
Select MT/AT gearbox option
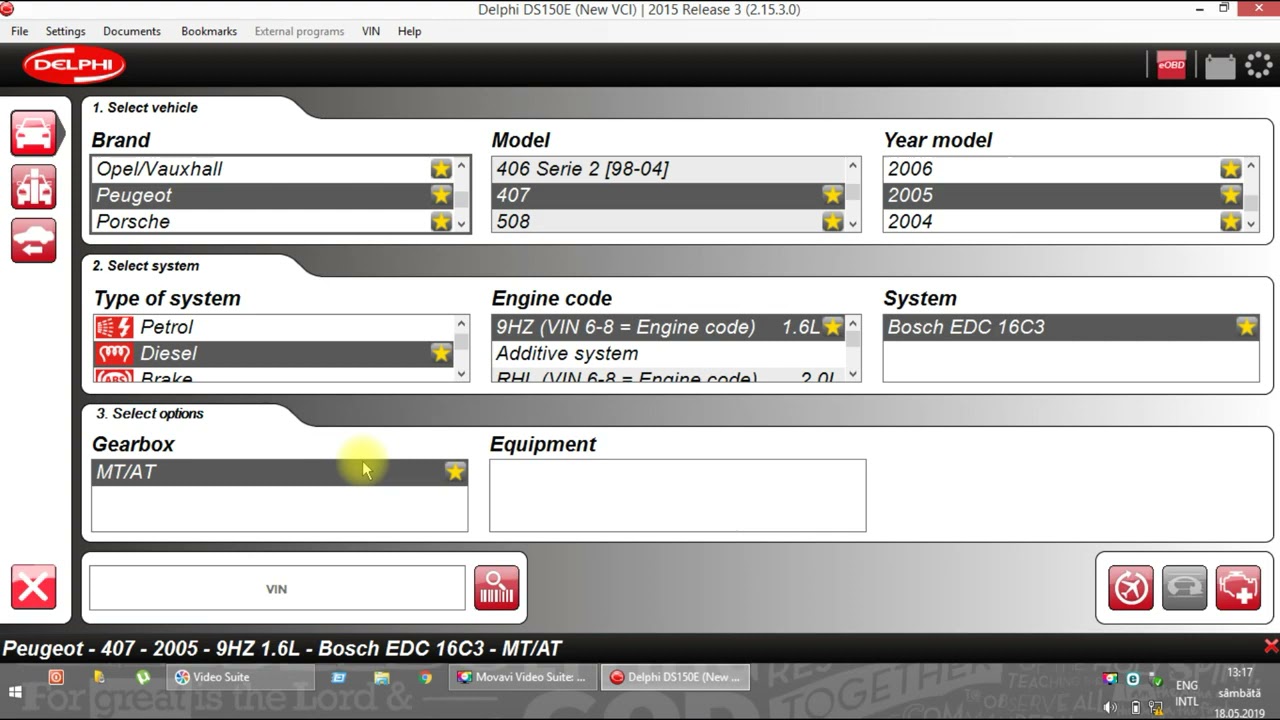279,472
